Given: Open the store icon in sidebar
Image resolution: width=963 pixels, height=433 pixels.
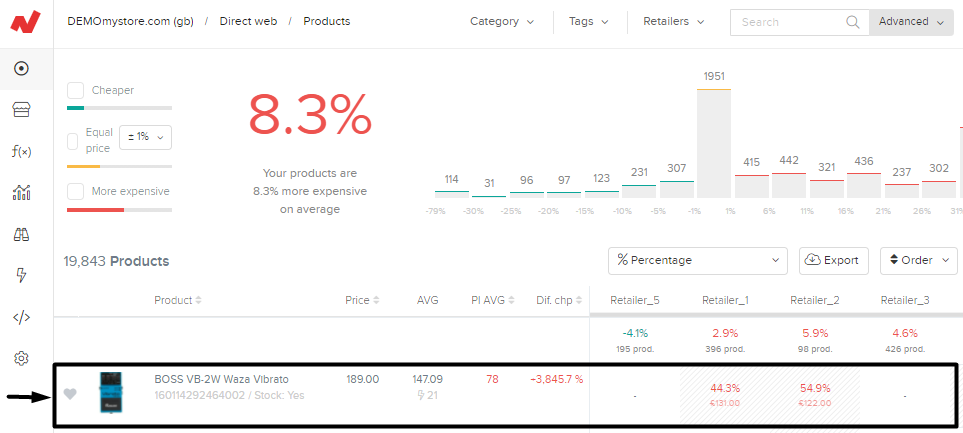Looking at the screenshot, I should tap(20, 110).
